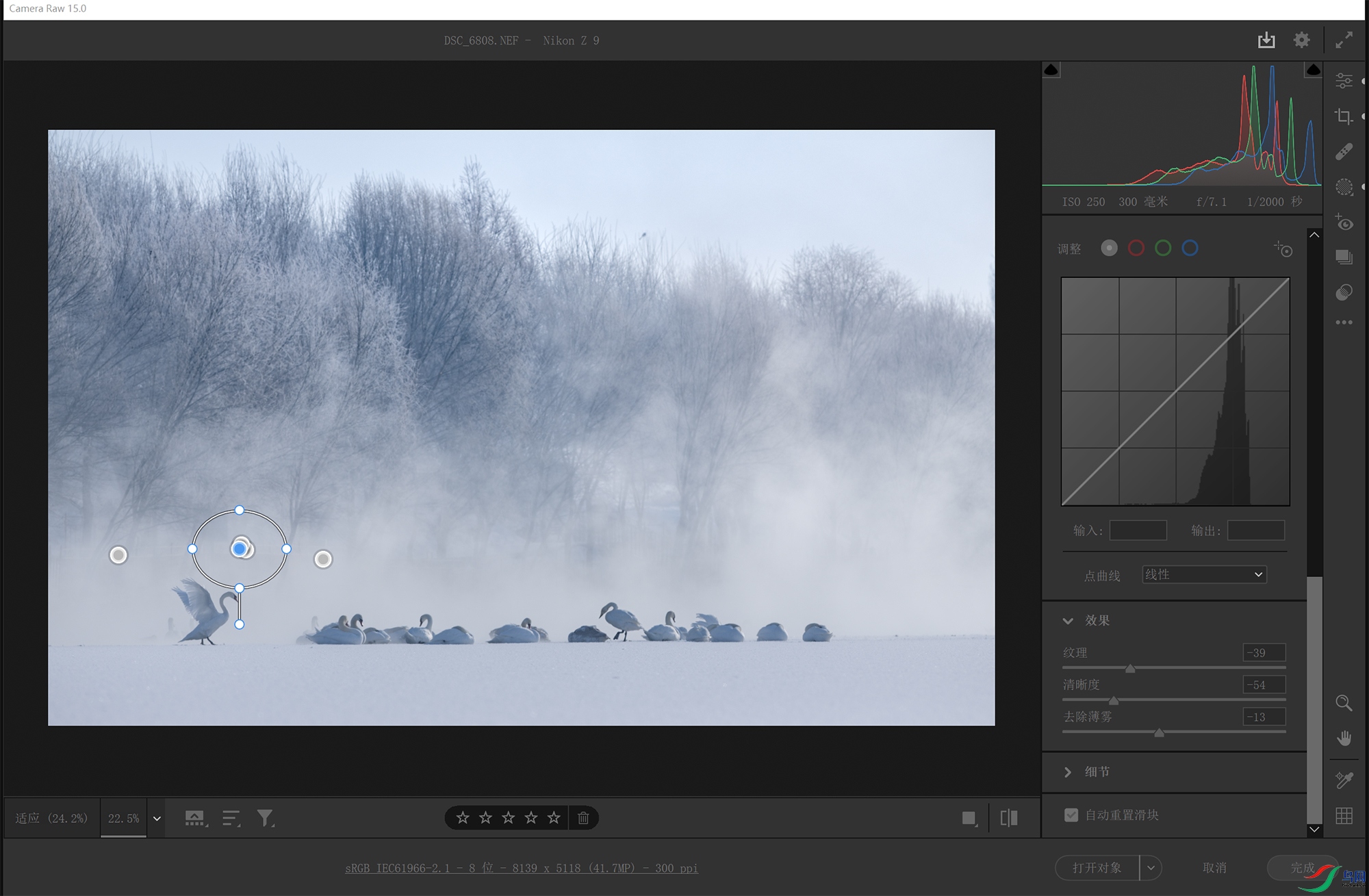Select the red channel curve circle
Image resolution: width=1369 pixels, height=896 pixels.
pos(1136,248)
